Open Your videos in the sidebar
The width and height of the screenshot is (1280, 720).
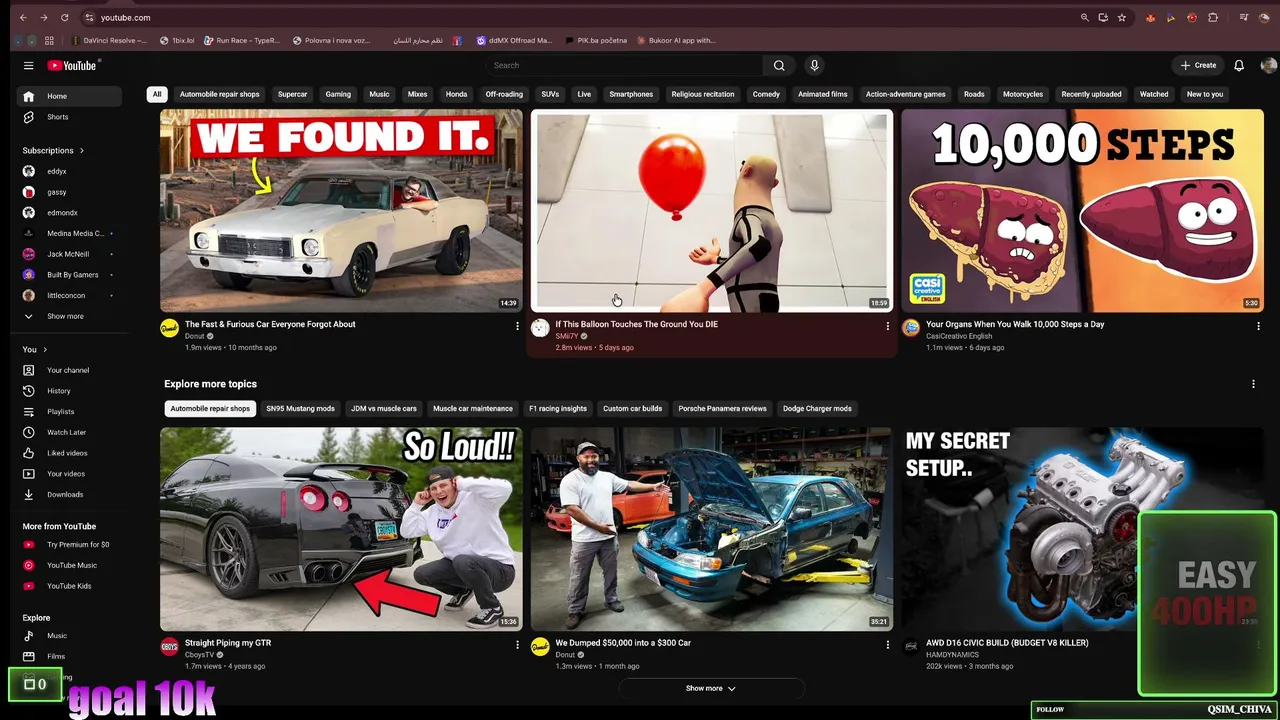click(69, 474)
